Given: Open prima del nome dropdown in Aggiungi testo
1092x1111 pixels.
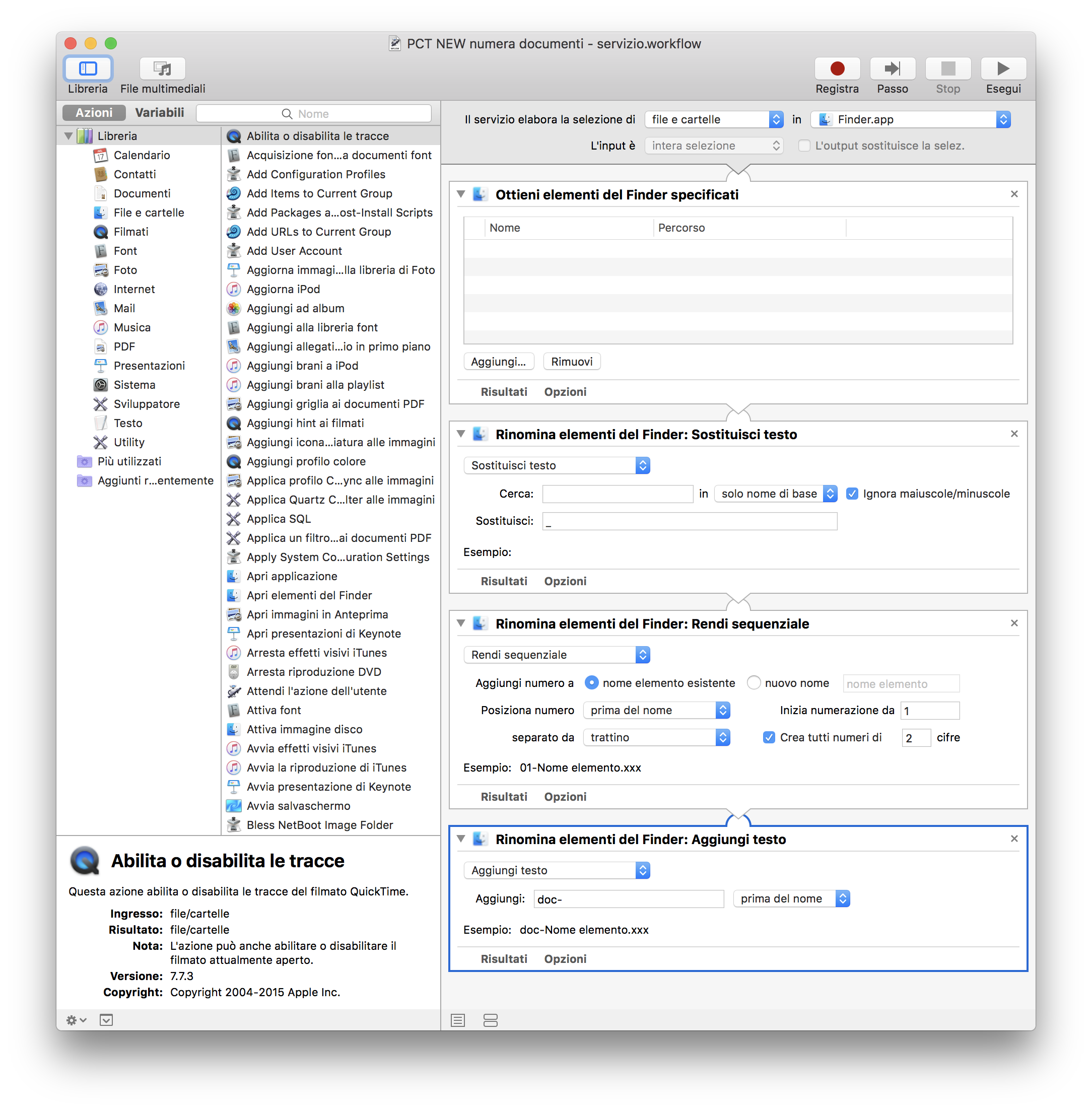Looking at the screenshot, I should click(791, 899).
